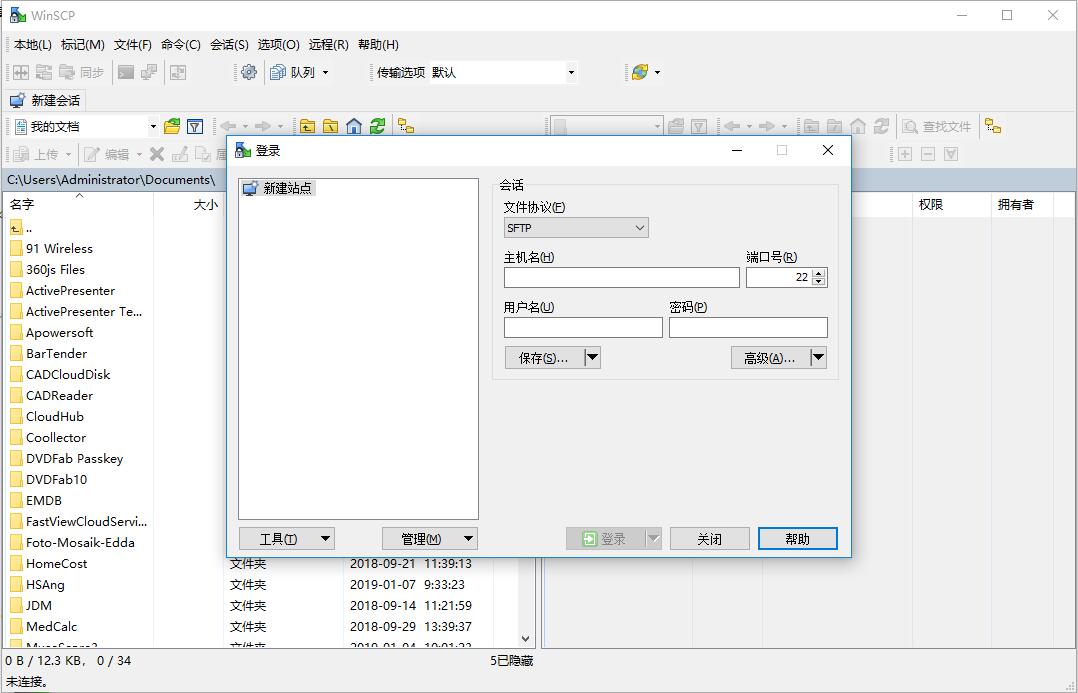Go to root directory in the local panel
The width and height of the screenshot is (1078, 693).
coord(331,126)
